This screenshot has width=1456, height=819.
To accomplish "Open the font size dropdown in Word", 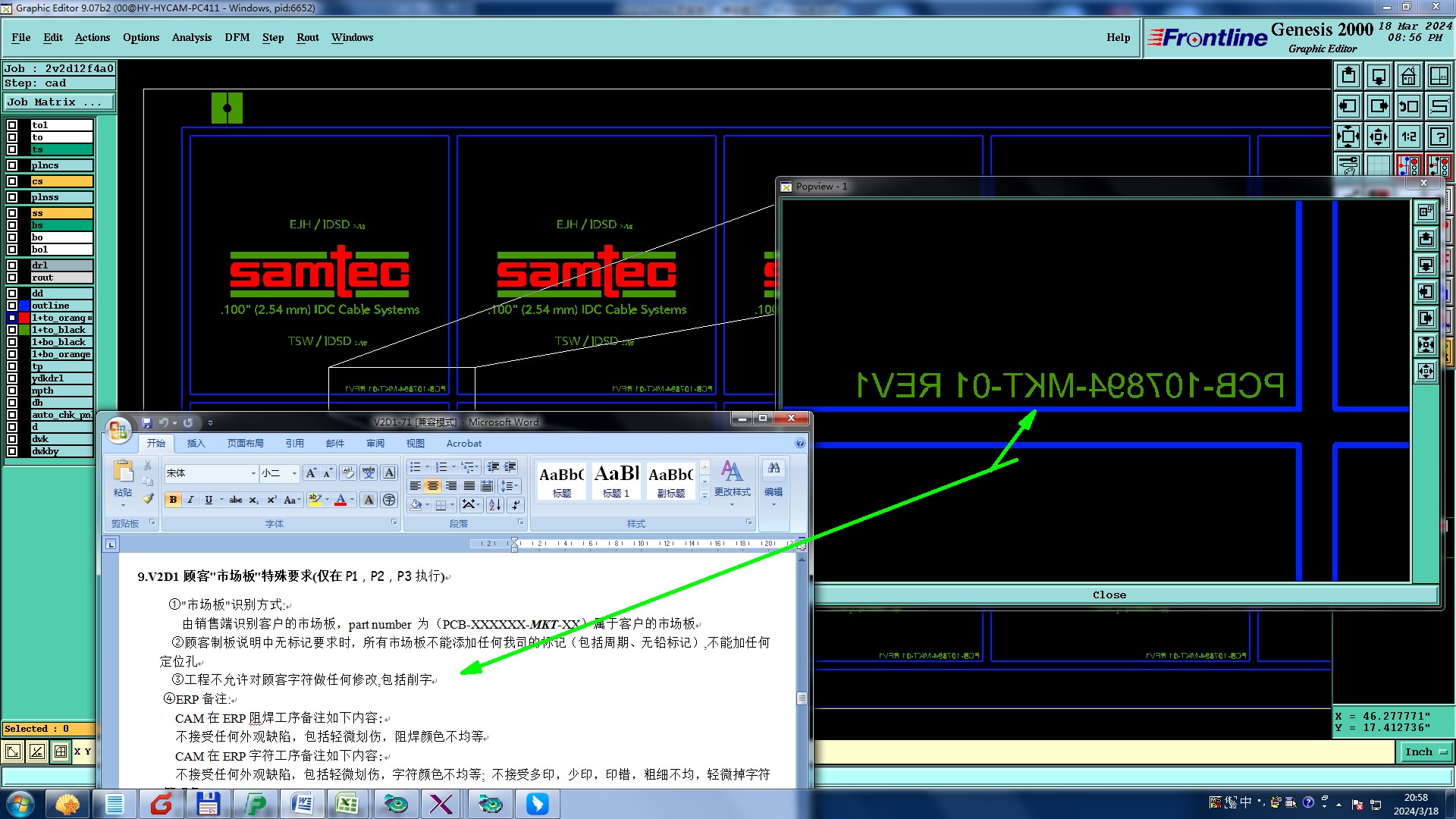I will [x=294, y=473].
